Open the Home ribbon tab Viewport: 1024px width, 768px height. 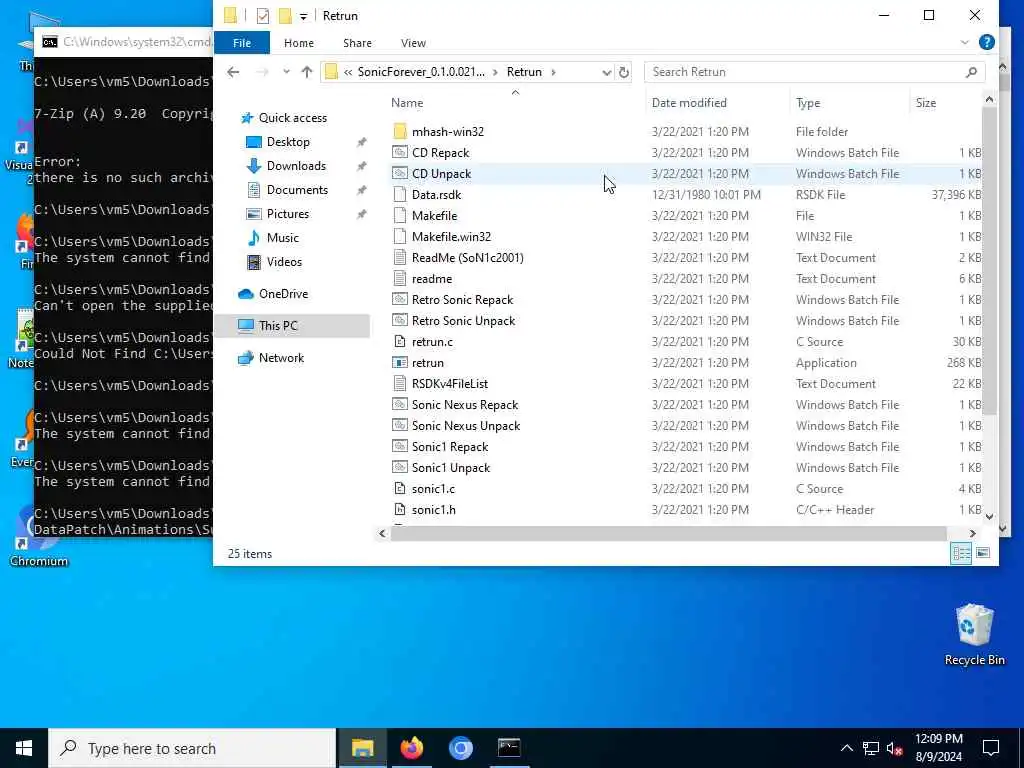298,42
